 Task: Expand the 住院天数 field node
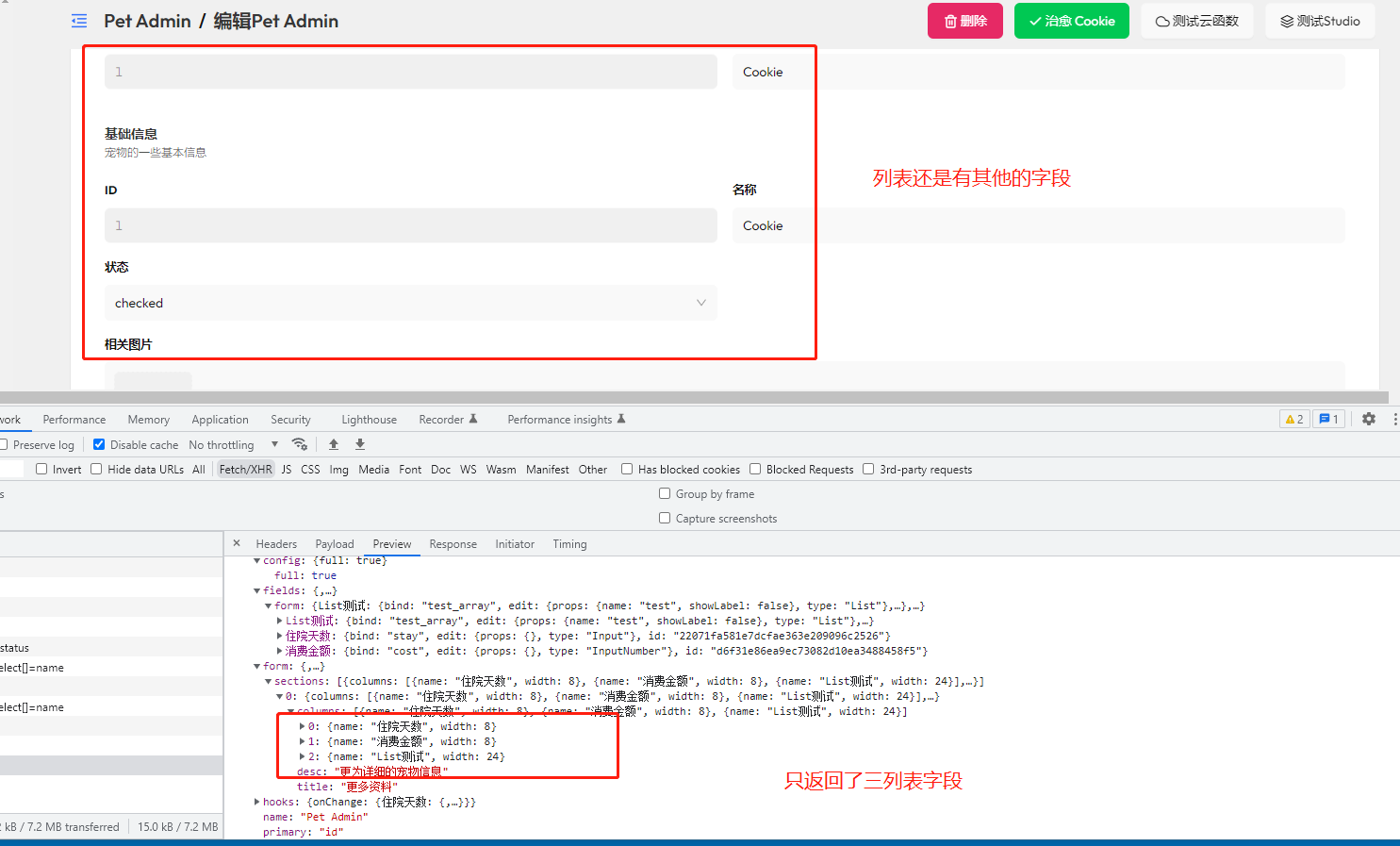pos(279,636)
